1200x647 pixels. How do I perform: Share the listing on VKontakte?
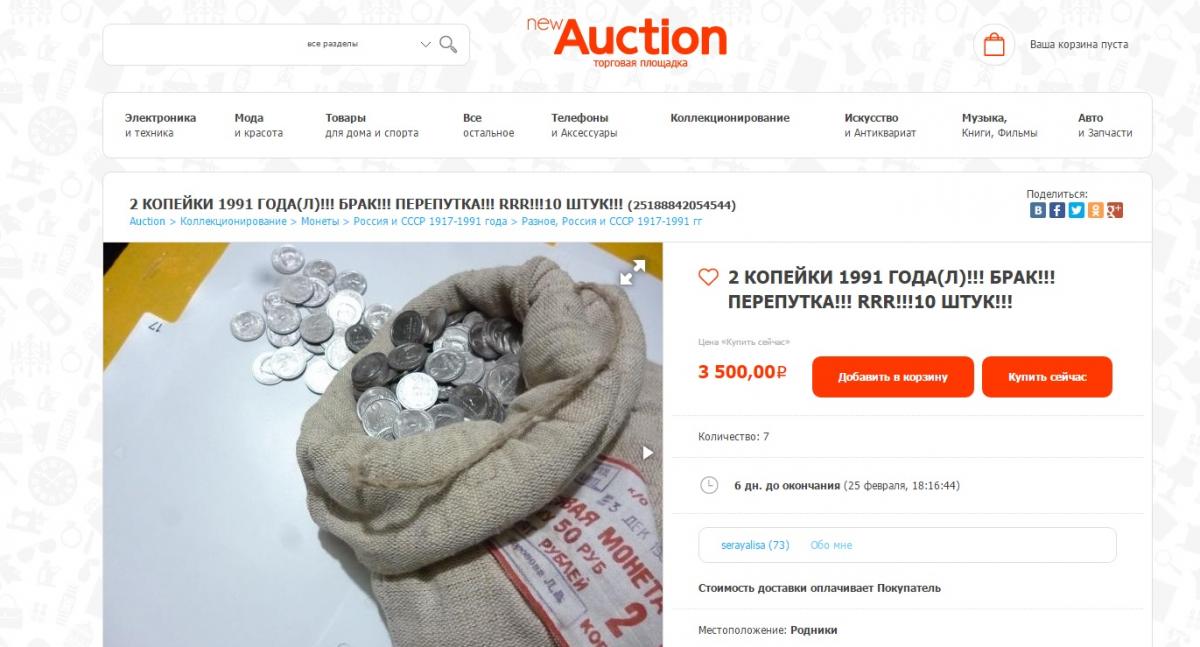point(1039,210)
